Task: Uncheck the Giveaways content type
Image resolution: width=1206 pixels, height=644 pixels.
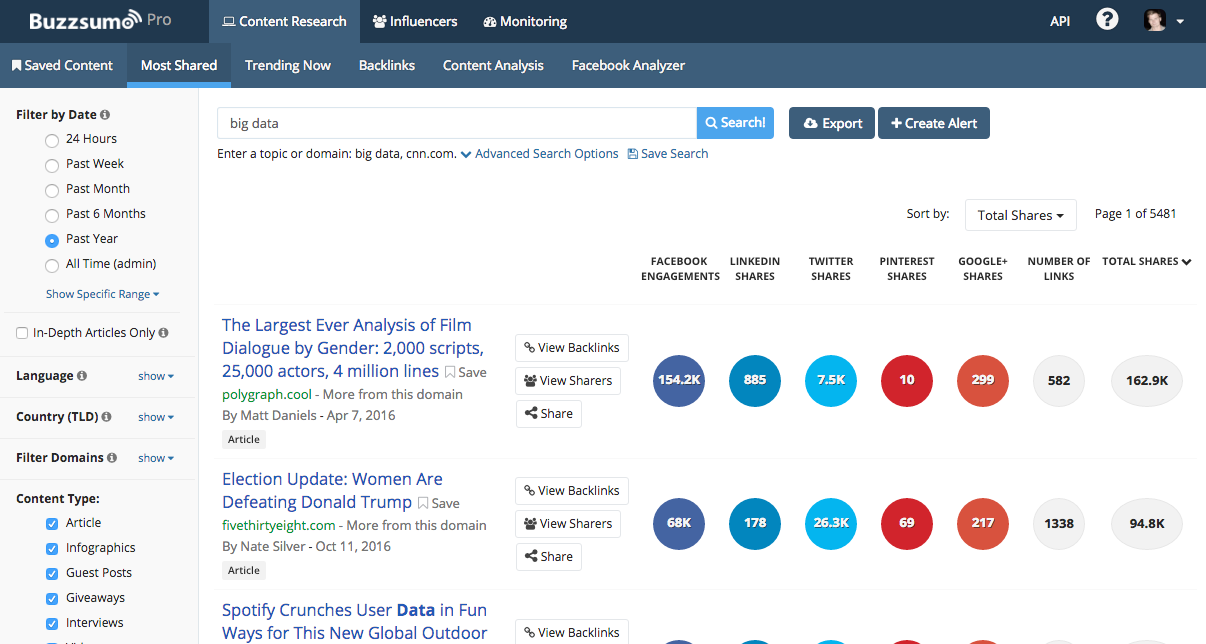Action: pos(52,597)
